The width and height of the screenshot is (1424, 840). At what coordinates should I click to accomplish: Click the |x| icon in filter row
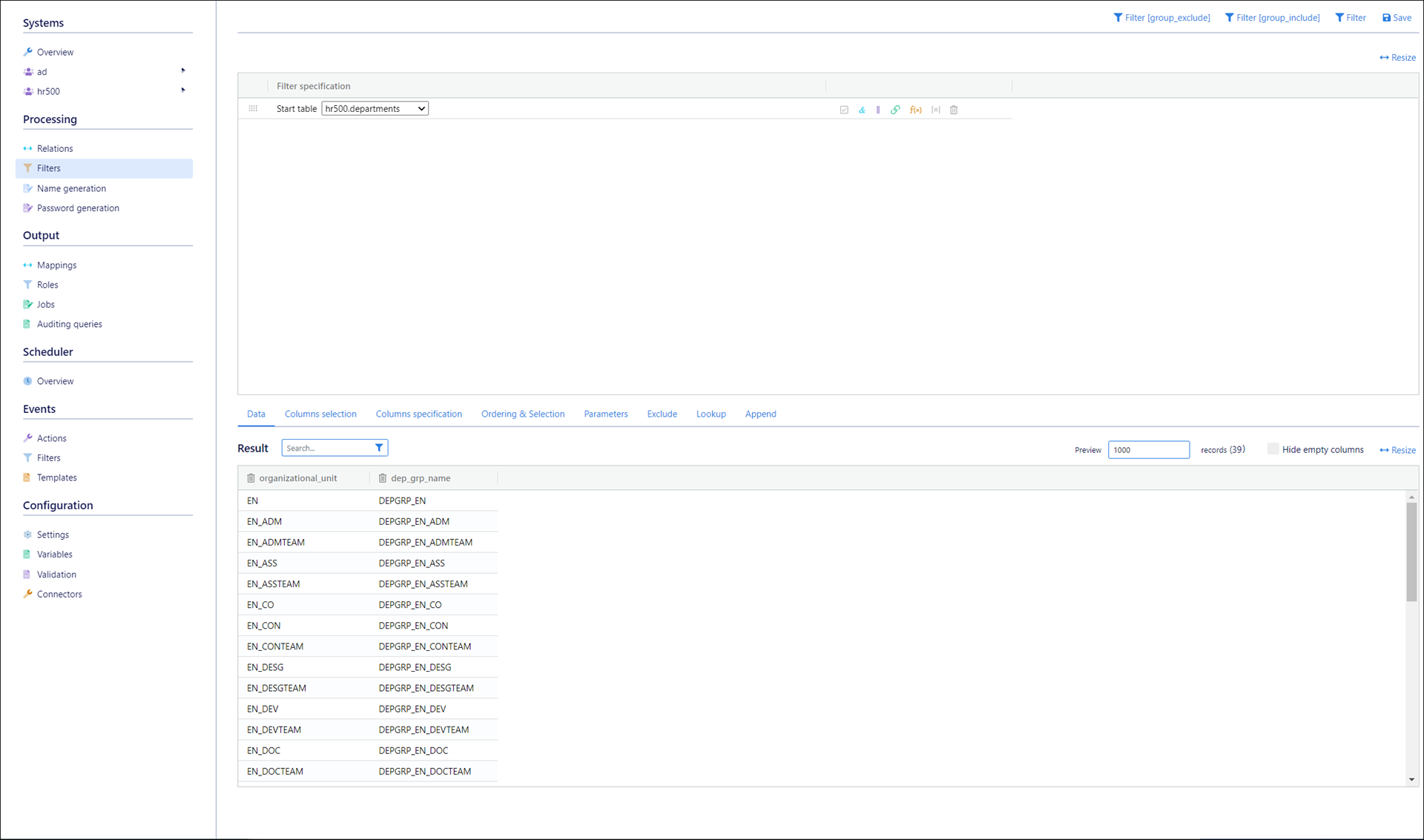point(935,110)
